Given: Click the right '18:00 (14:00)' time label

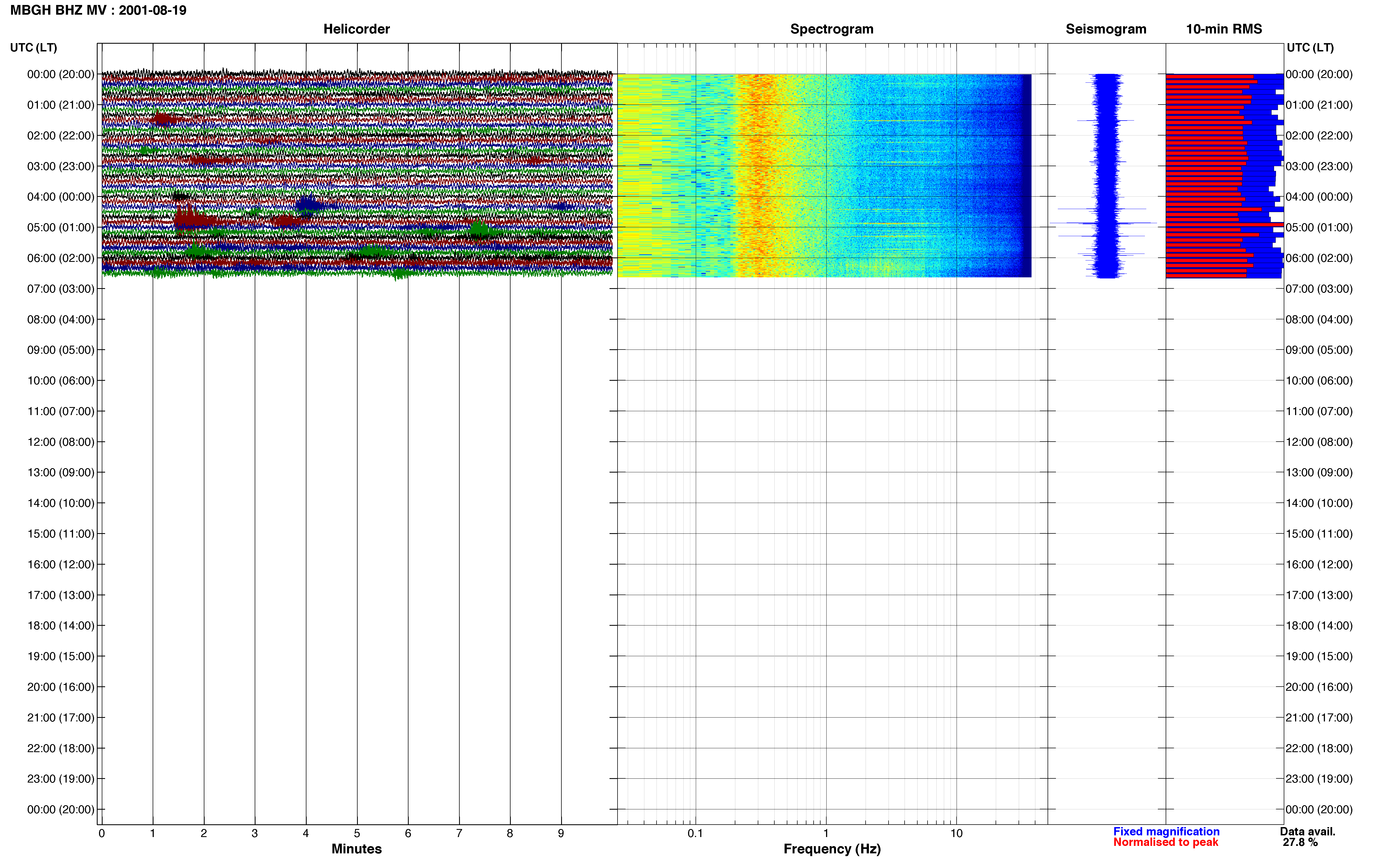Looking at the screenshot, I should pos(1319,626).
